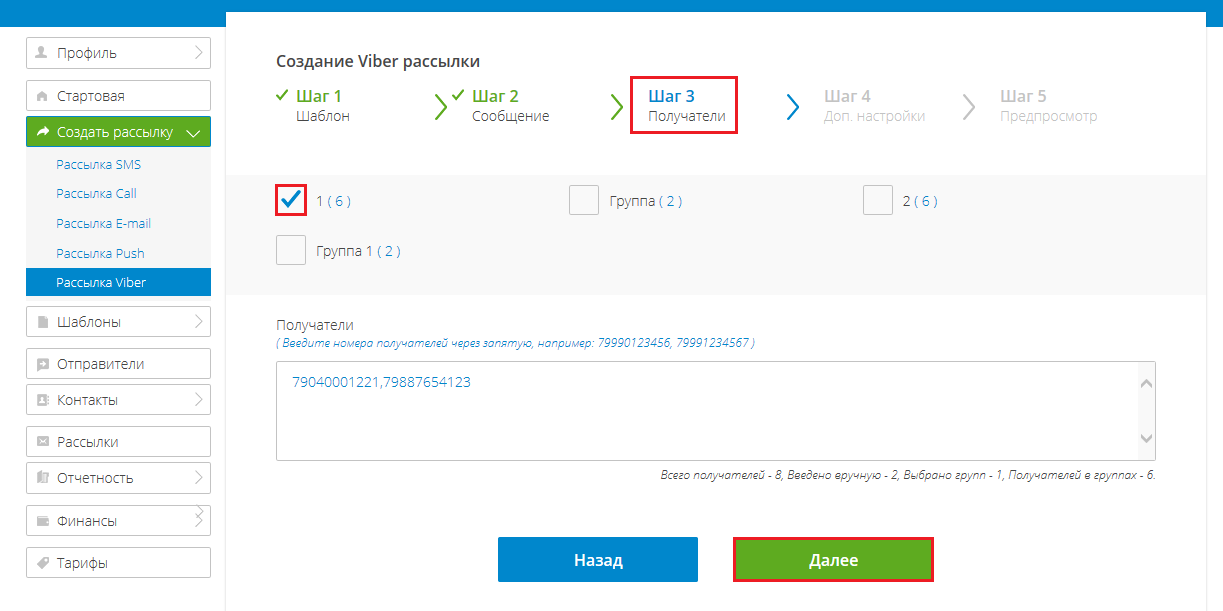Viewport: 1223px width, 611px height.
Task: Expand the Шаблоны menu chevron
Action: click(x=199, y=322)
